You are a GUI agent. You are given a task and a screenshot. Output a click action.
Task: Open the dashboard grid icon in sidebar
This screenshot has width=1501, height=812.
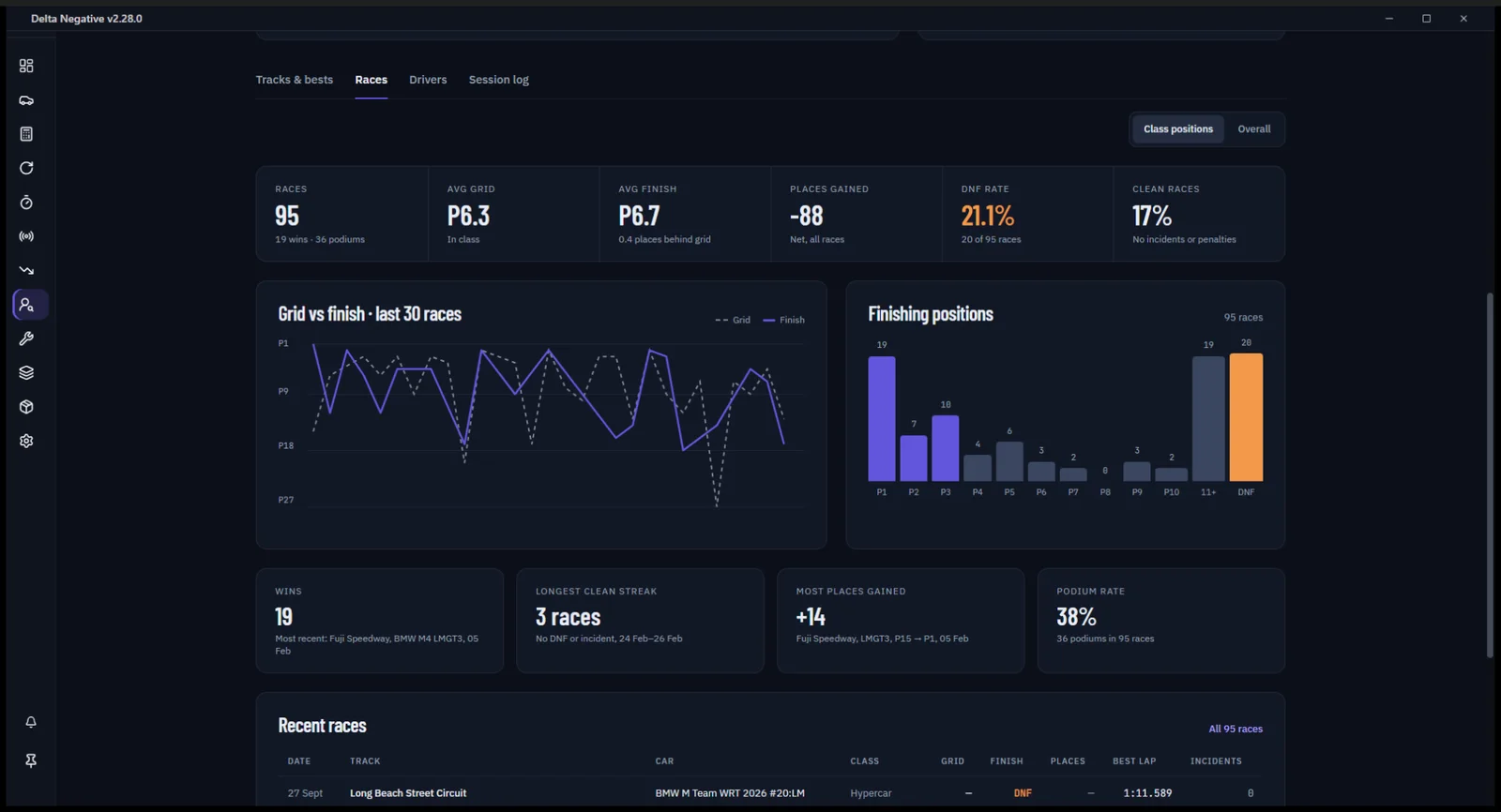point(26,66)
